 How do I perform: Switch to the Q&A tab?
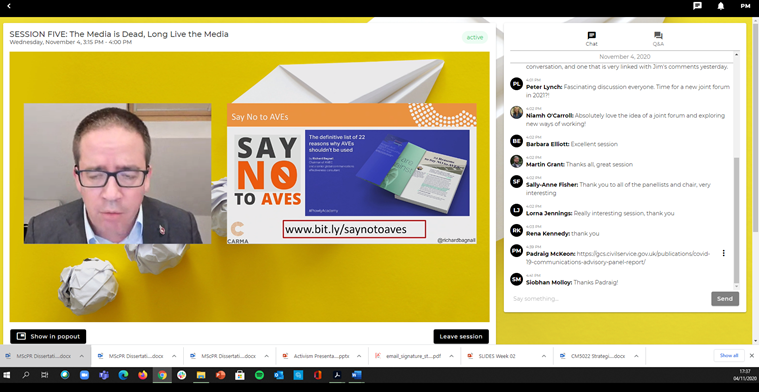pos(658,39)
